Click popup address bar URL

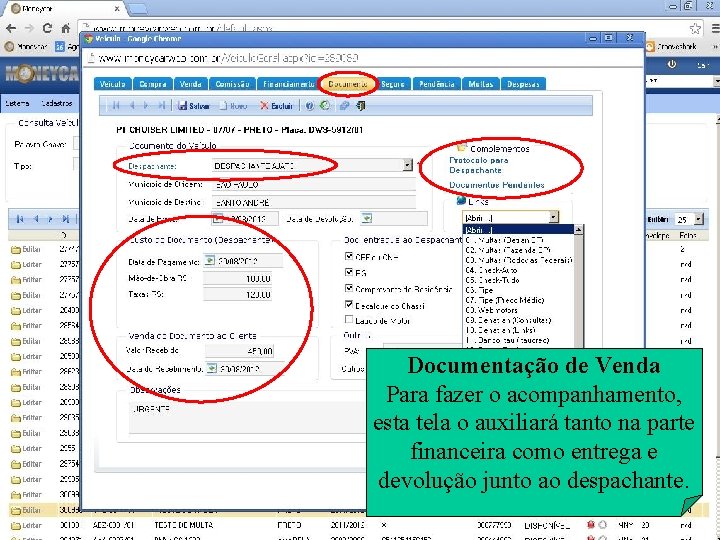(228, 58)
